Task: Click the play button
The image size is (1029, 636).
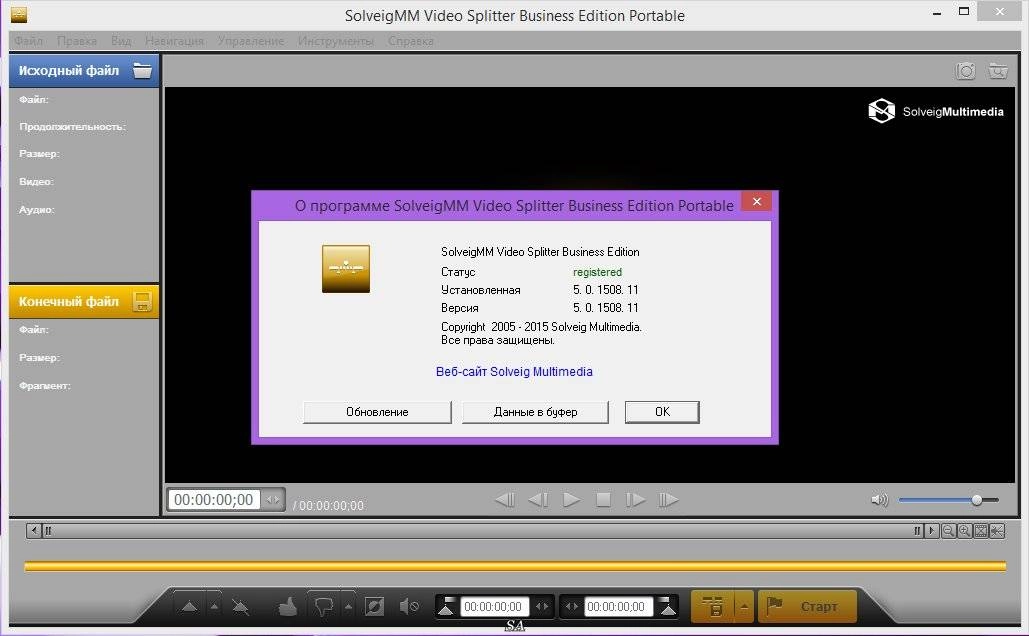Action: point(572,500)
